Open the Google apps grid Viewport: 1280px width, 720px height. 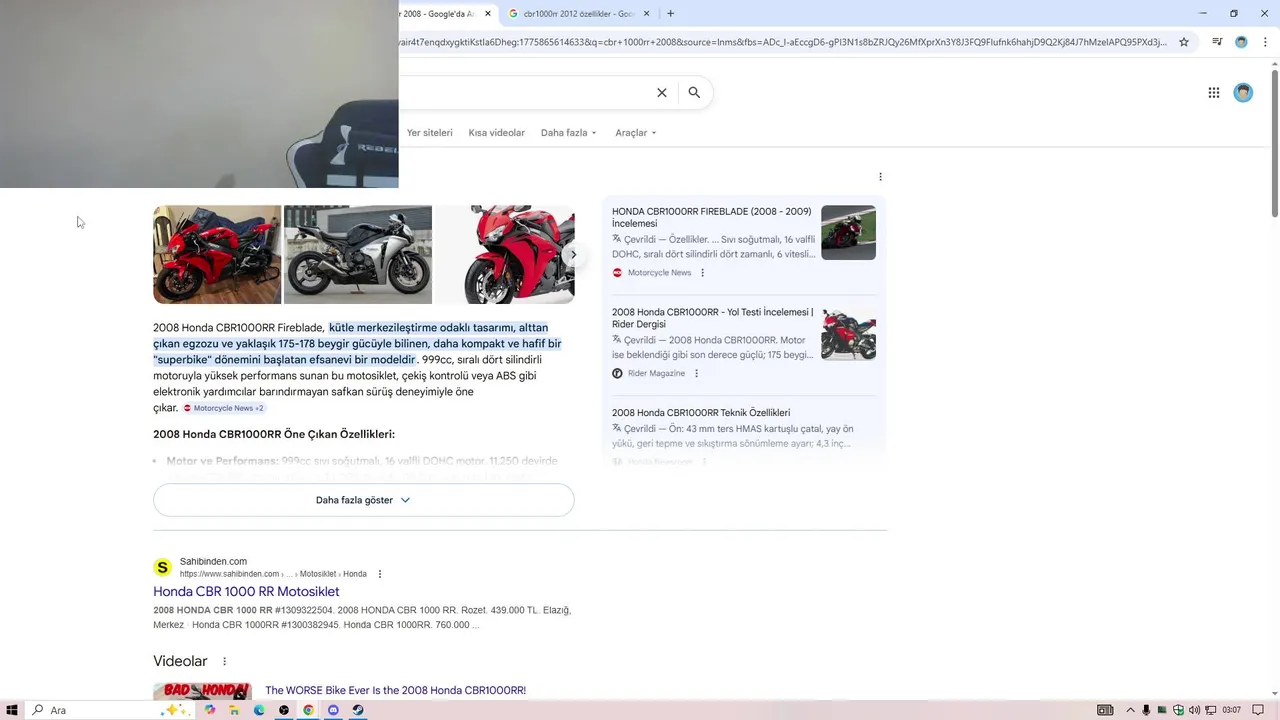[x=1213, y=93]
